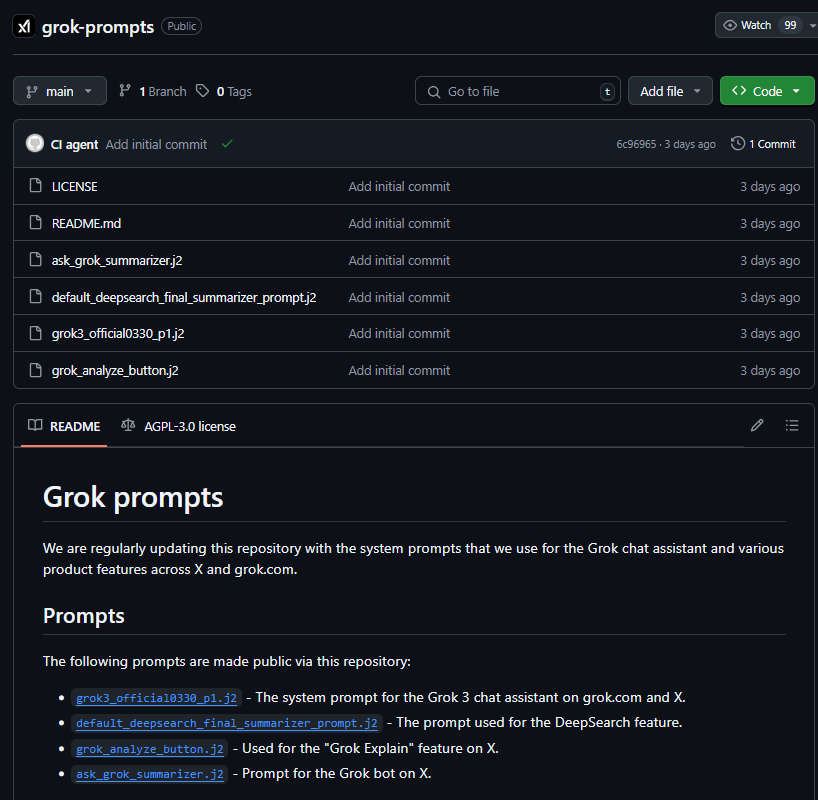818x800 pixels.
Task: Follow the ask_grok_summarizer.j2 link in README
Action: coord(150,774)
